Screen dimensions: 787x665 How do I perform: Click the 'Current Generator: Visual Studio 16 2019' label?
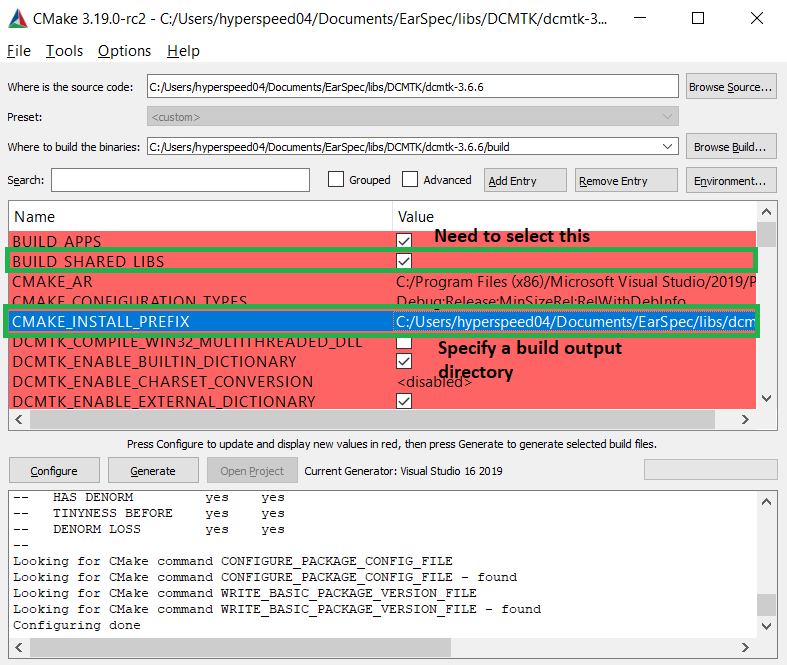pyautogui.click(x=403, y=471)
